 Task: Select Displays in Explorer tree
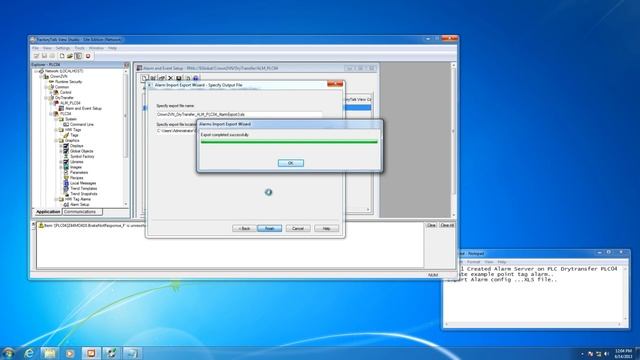click(x=76, y=146)
